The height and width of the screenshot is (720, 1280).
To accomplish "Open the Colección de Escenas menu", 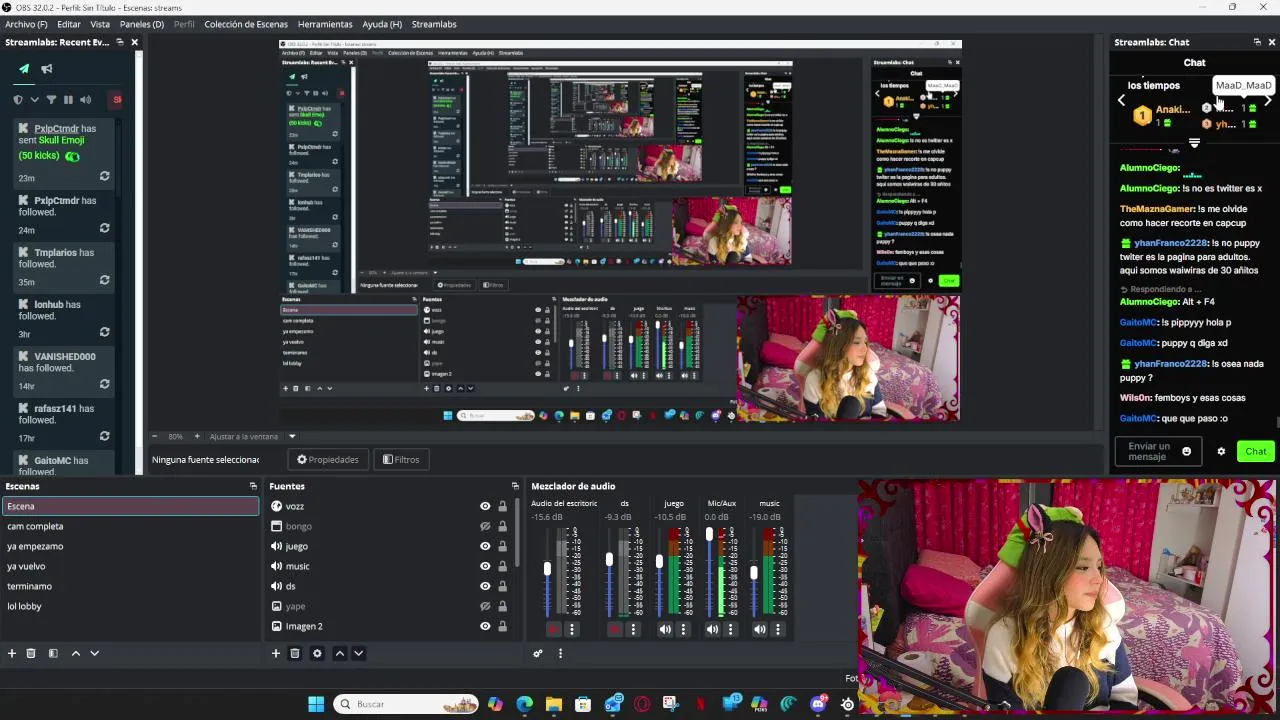I will click(246, 24).
